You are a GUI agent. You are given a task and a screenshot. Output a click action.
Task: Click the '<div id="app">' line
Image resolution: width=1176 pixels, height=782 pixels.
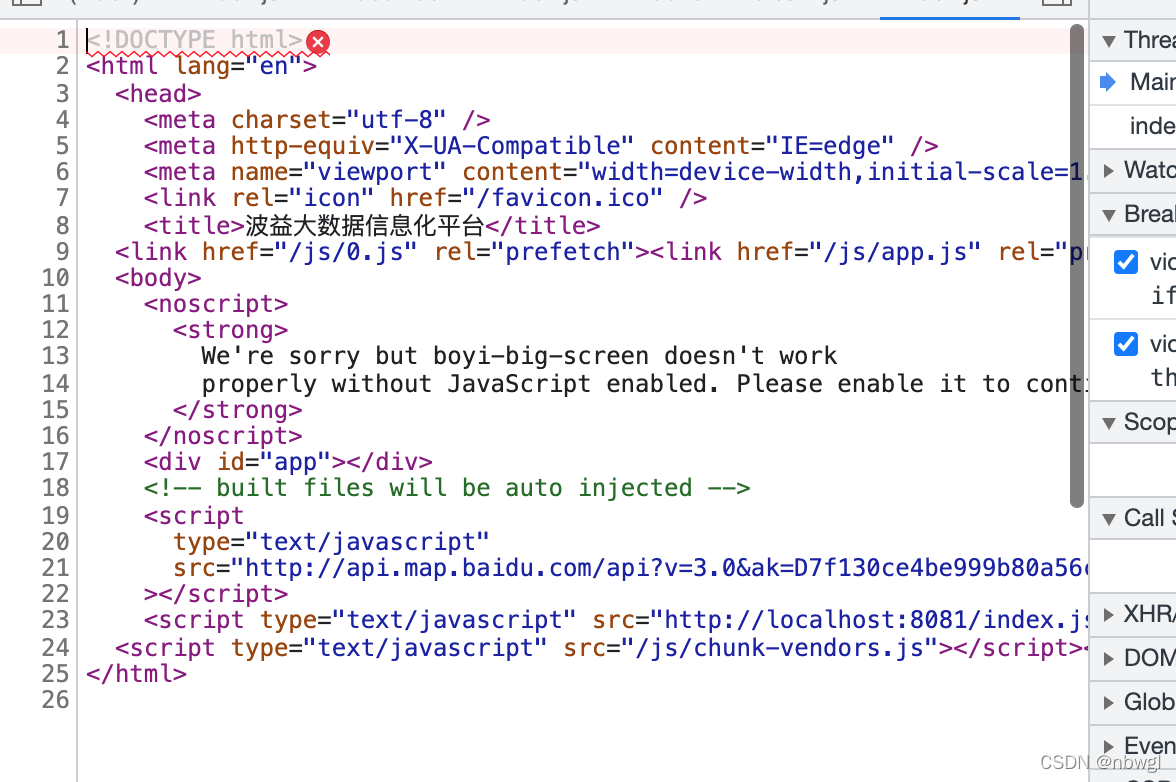(x=288, y=463)
